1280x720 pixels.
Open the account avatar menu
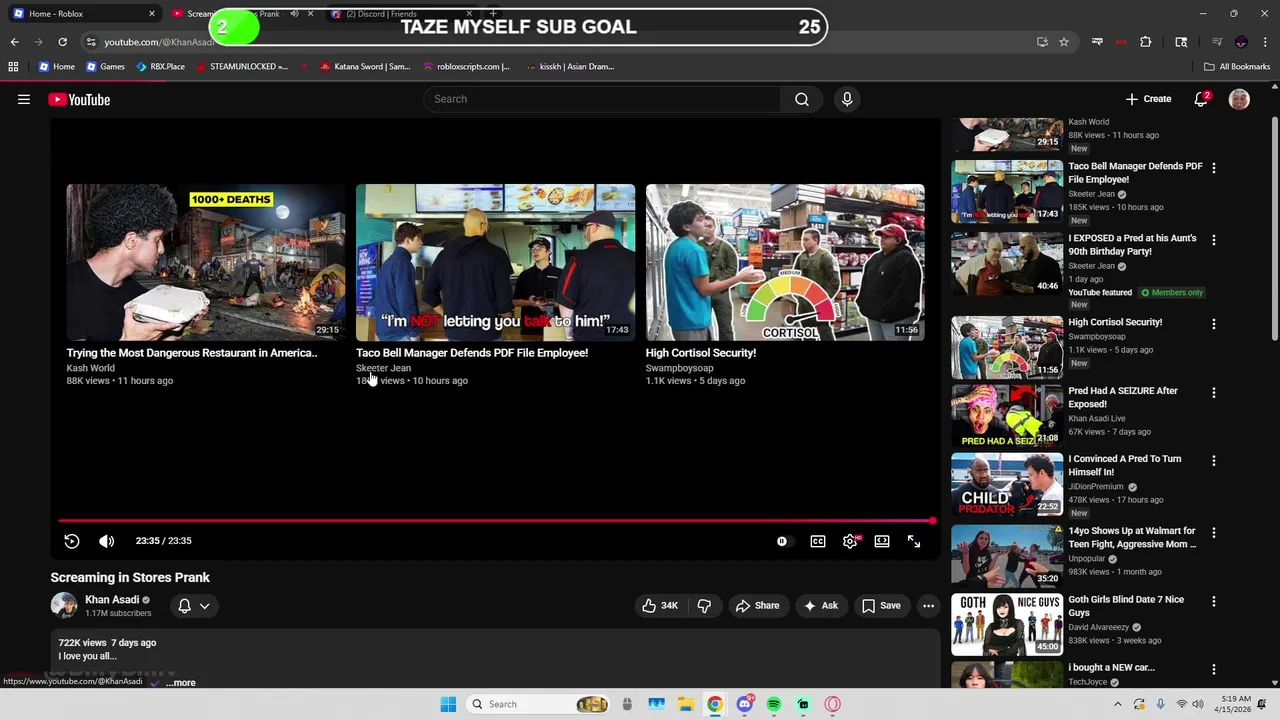tap(1239, 99)
